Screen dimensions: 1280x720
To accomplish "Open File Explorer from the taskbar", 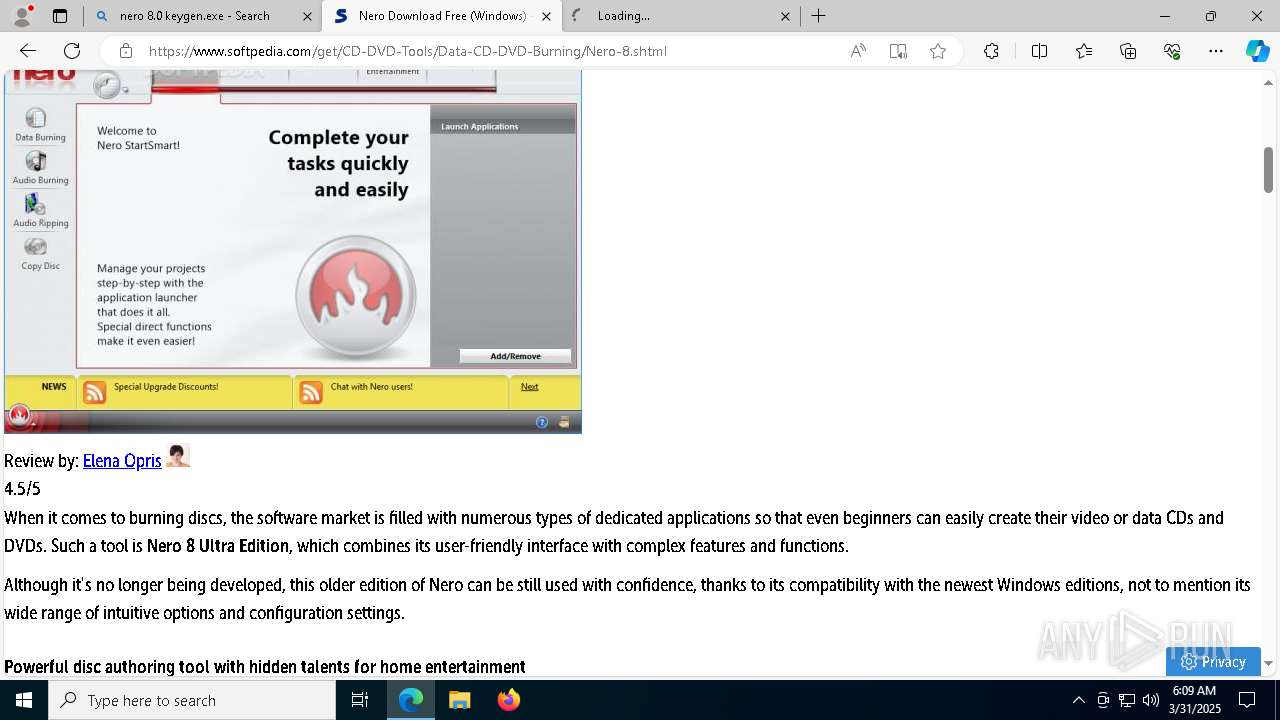I will pyautogui.click(x=459, y=700).
